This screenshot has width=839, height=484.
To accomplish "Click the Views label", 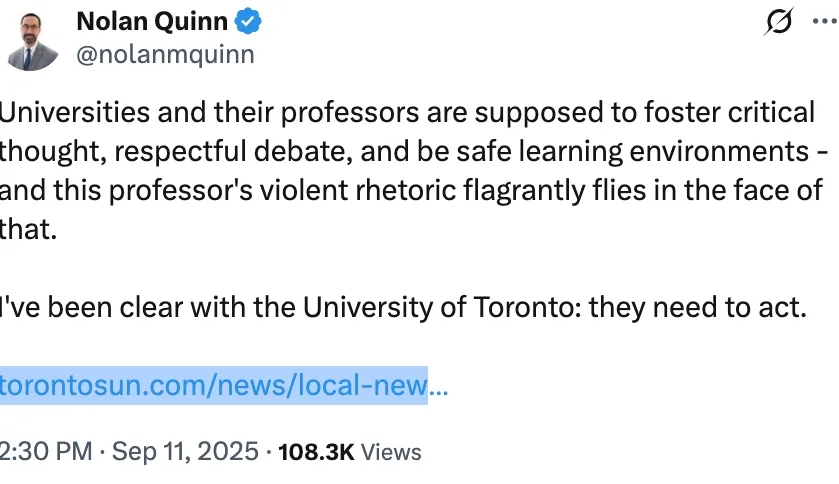I will 391,451.
